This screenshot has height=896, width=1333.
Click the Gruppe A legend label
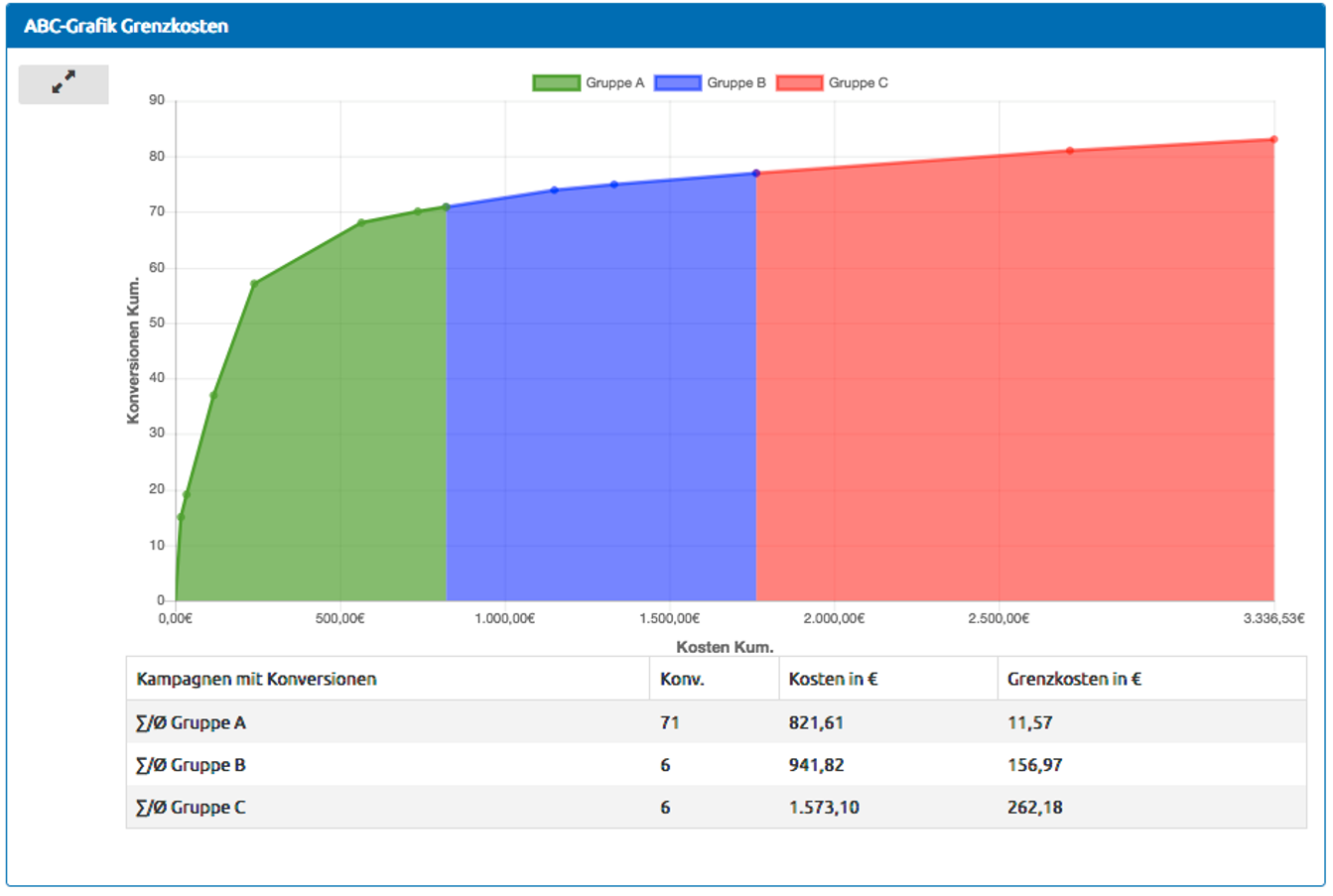click(614, 83)
